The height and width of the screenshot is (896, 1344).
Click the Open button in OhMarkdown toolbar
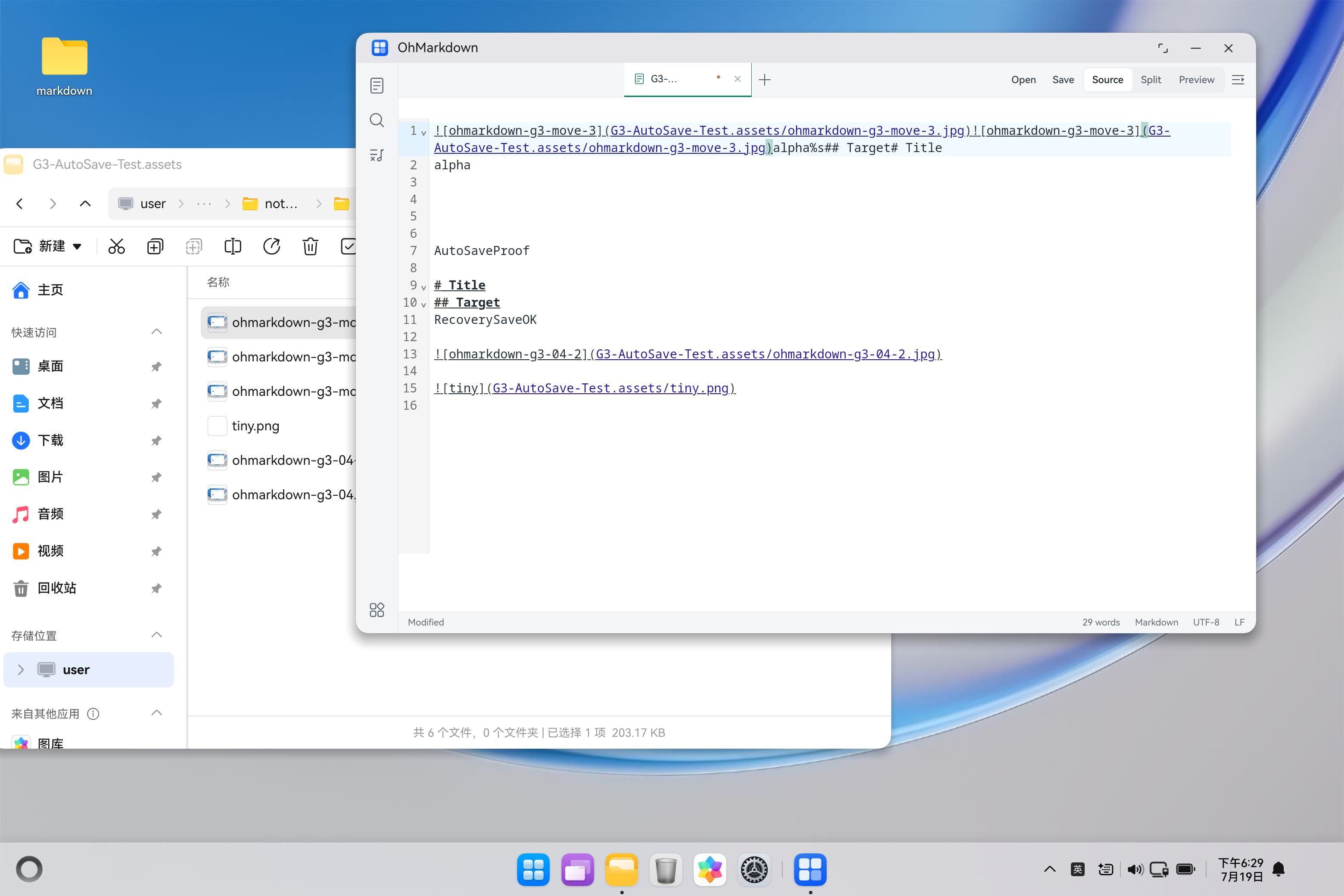coord(1024,80)
